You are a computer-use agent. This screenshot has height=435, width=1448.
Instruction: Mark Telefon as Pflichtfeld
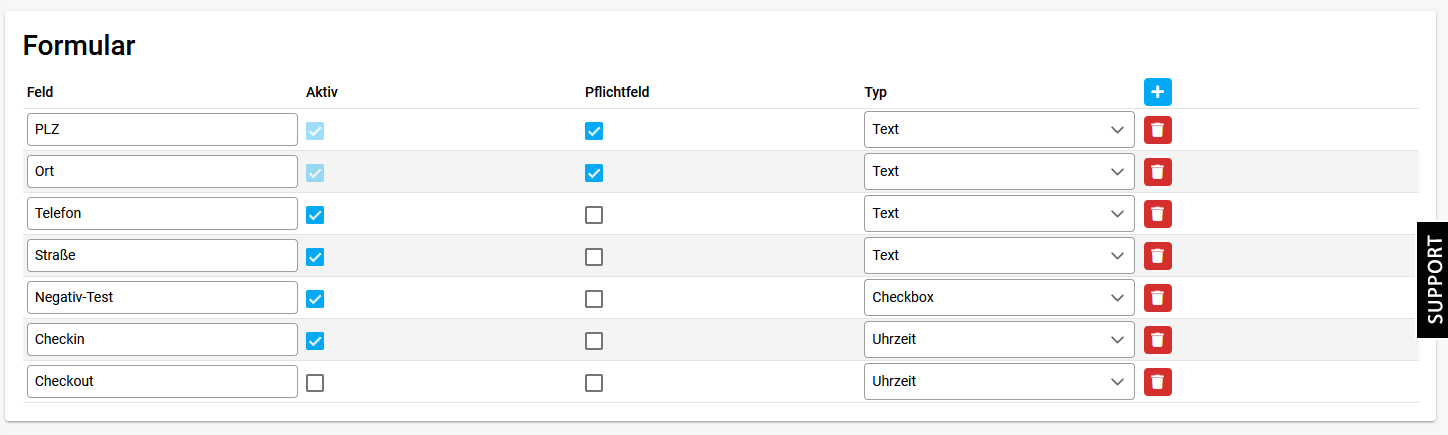[x=594, y=215]
